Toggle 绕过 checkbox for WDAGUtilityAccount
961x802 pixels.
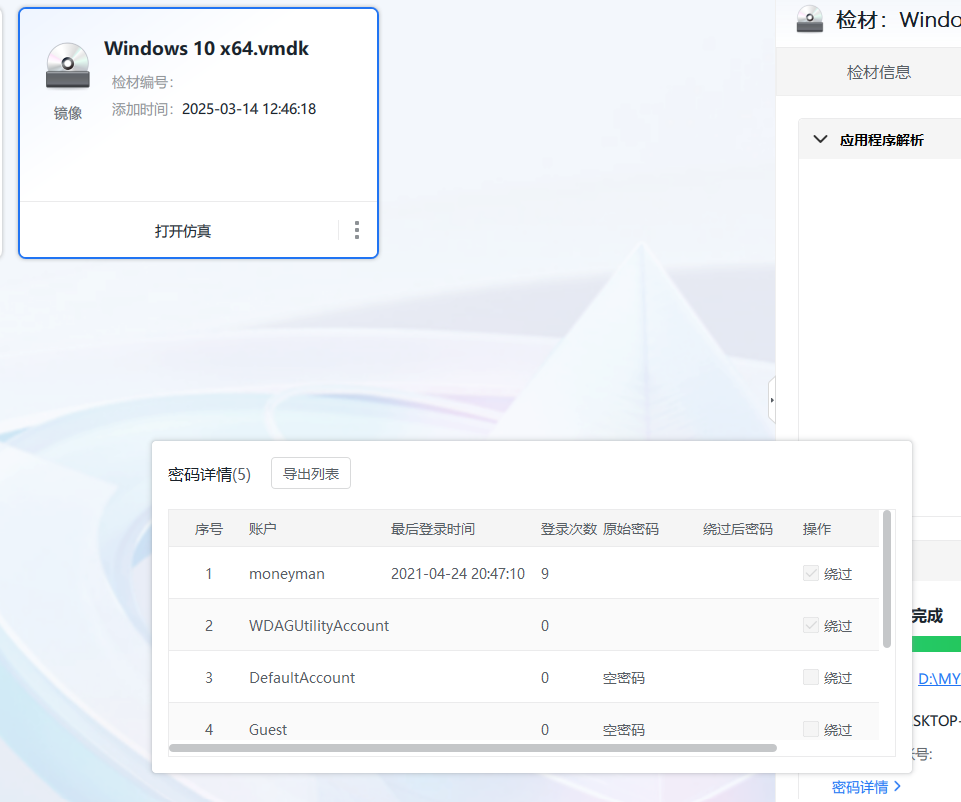pos(811,626)
